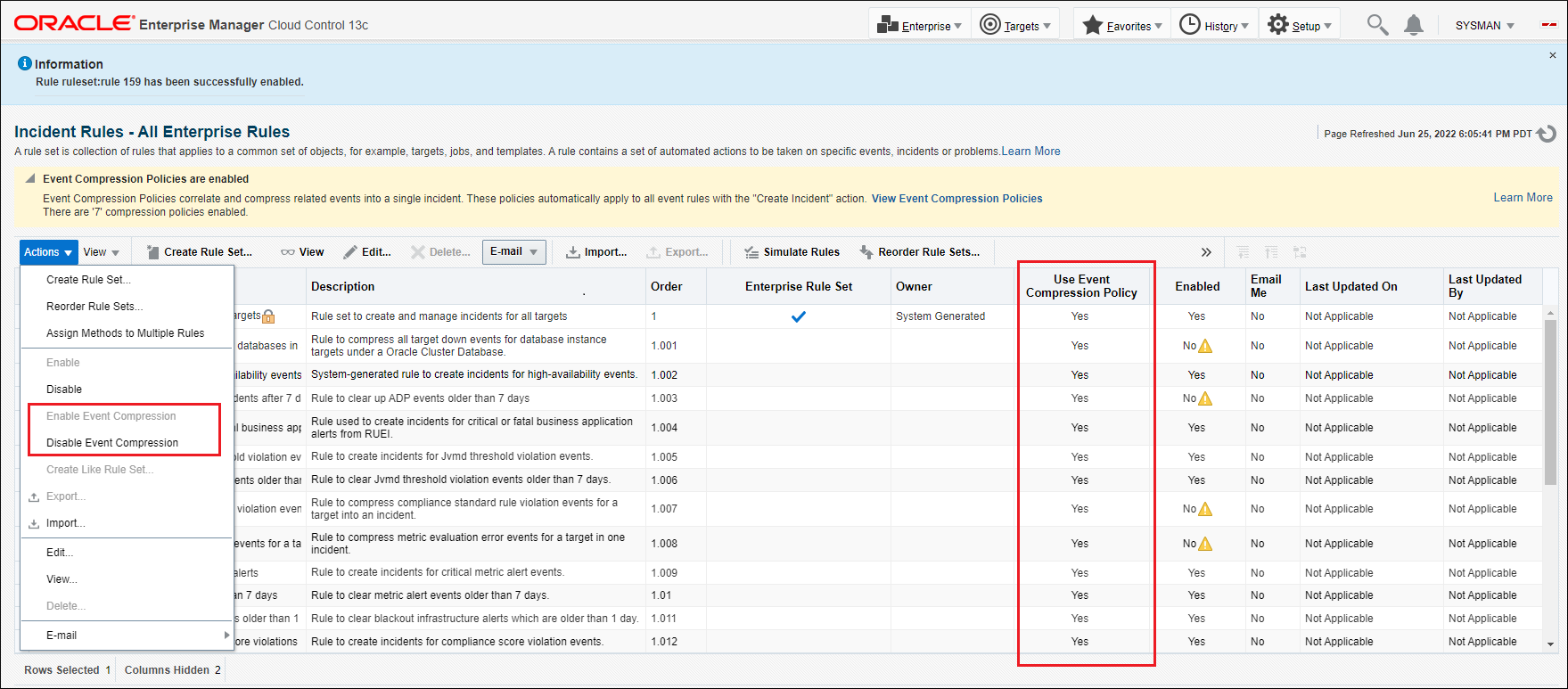Click the Import toolbar button

[x=596, y=252]
